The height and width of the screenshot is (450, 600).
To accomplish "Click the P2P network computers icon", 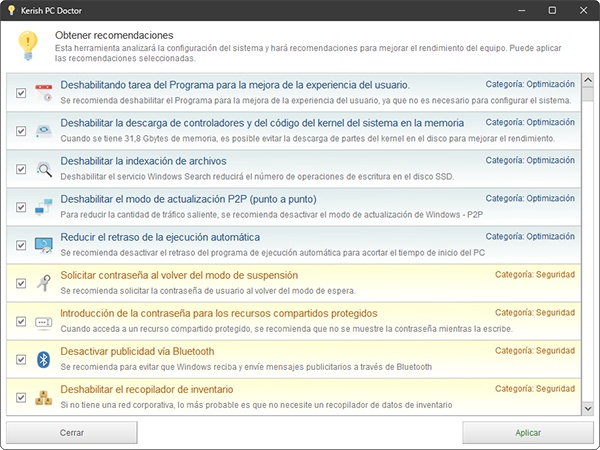I will pyautogui.click(x=44, y=207).
